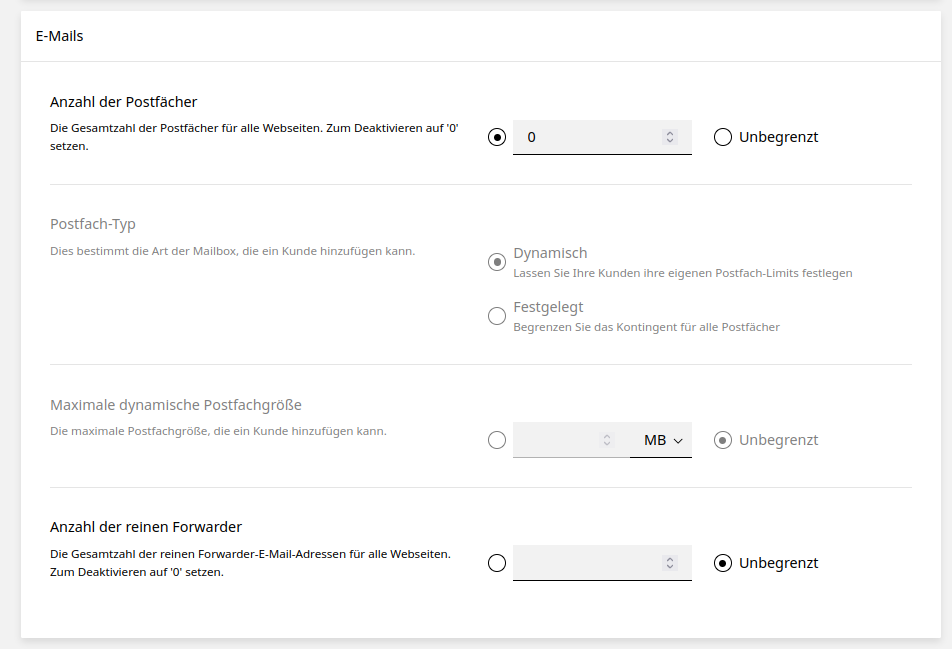952x649 pixels.
Task: Click the reinen Forwarder number field
Action: 585,563
